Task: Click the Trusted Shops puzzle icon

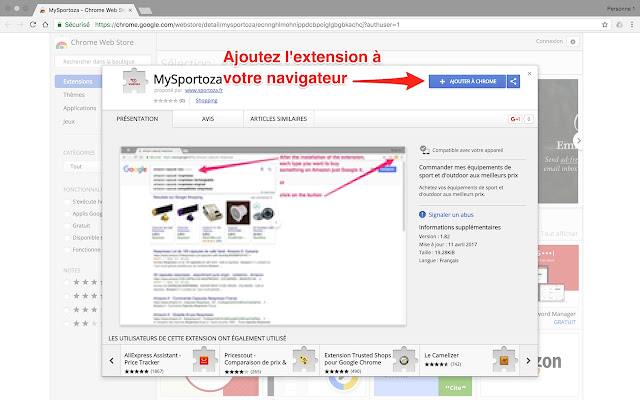Action: (404, 360)
